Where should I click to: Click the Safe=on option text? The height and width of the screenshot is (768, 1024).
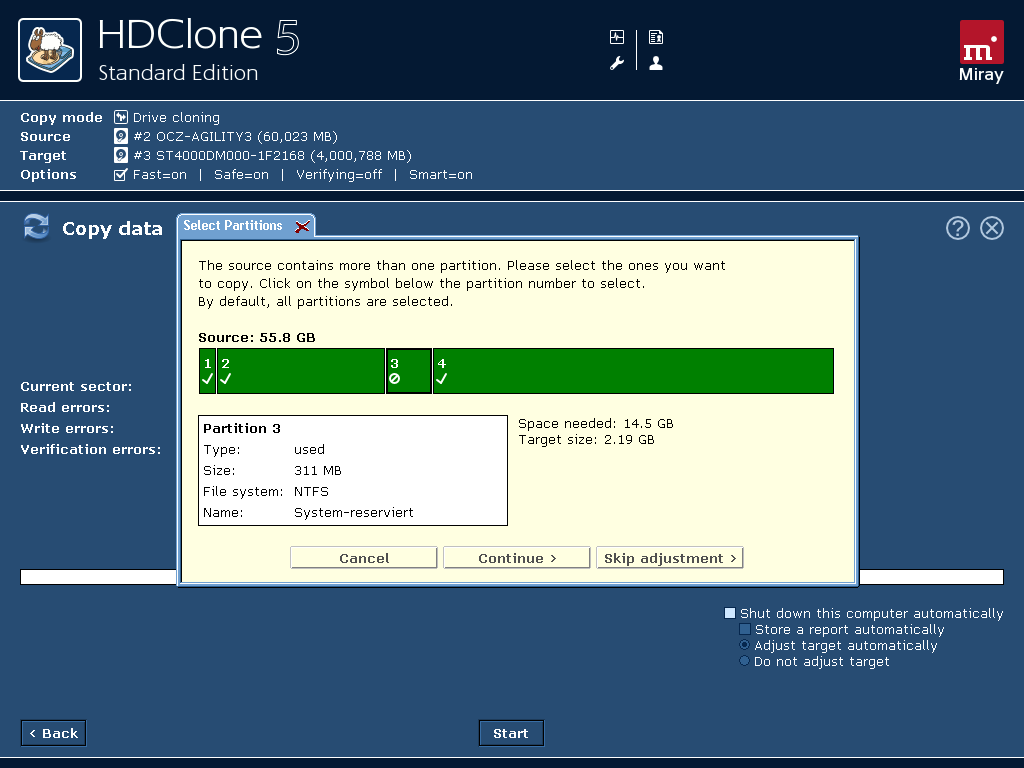(x=242, y=174)
